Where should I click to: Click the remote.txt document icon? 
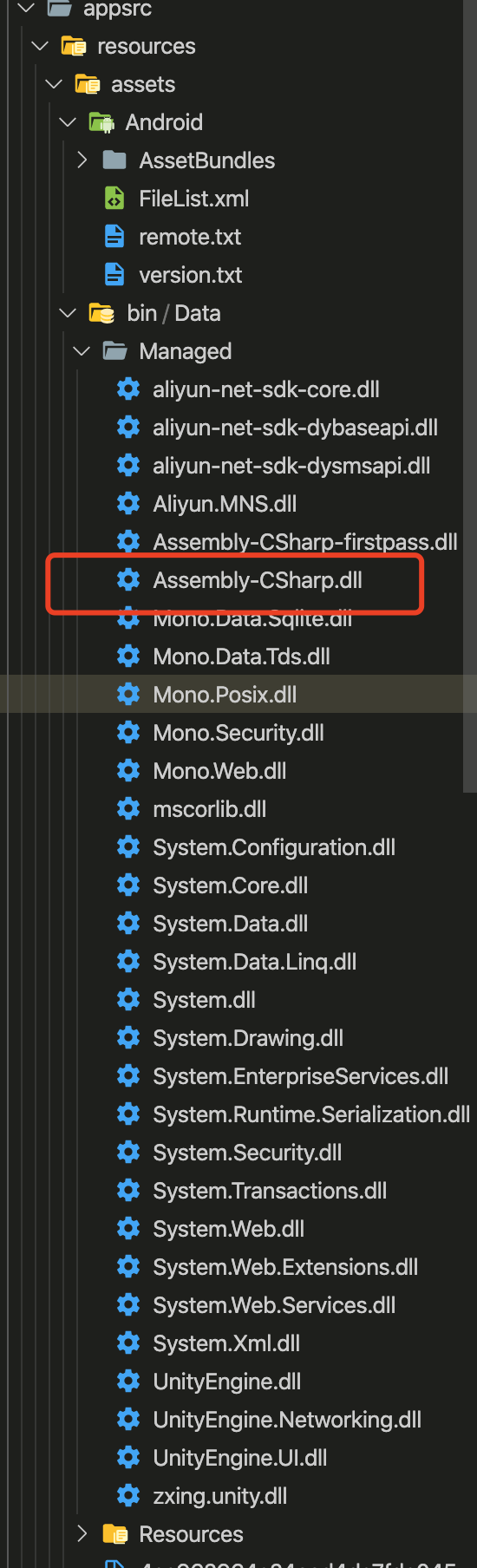point(114,237)
